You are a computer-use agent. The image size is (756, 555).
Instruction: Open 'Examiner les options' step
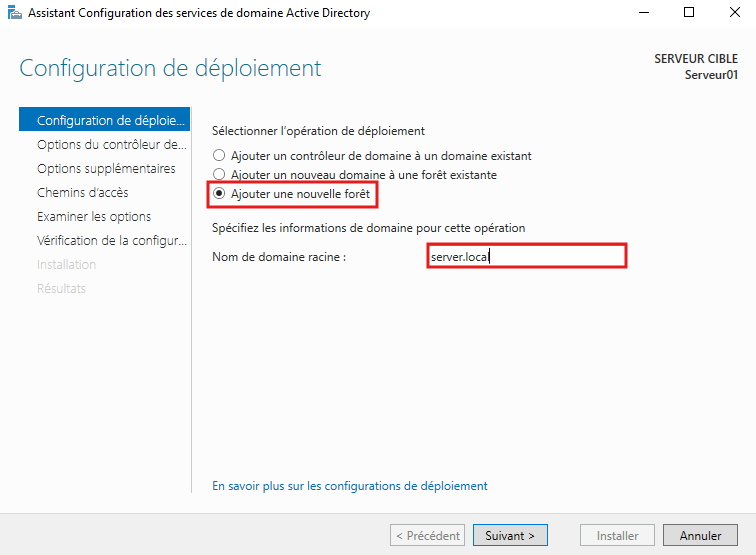point(94,217)
